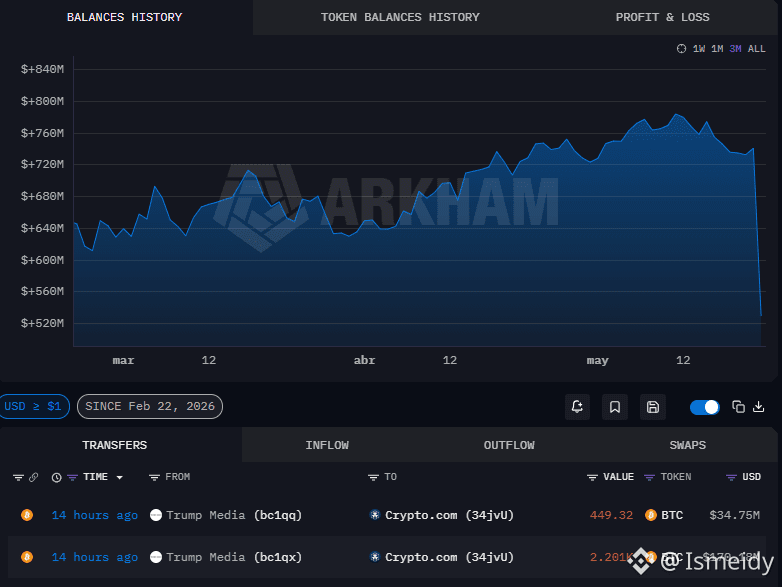This screenshot has width=782, height=587.
Task: Toggle the blue switch off
Action: pos(704,407)
